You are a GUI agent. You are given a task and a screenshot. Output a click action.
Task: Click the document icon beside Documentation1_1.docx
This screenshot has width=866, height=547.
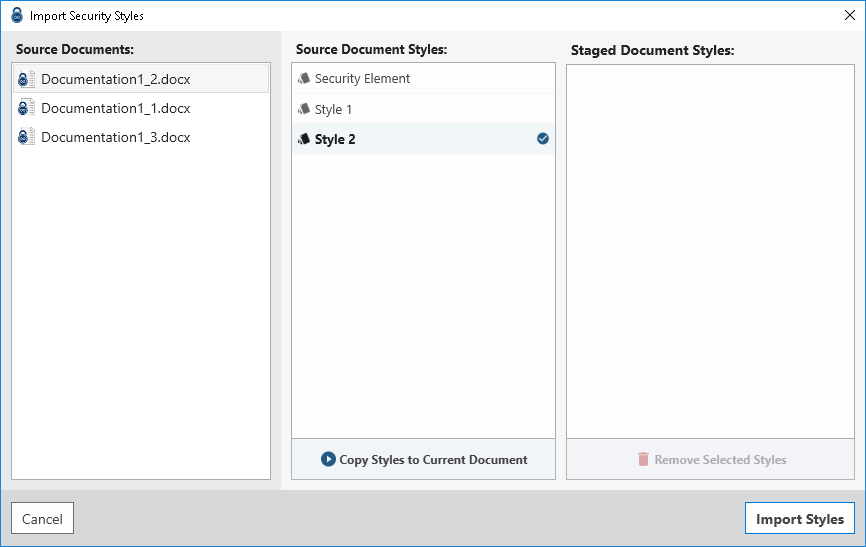(x=26, y=108)
